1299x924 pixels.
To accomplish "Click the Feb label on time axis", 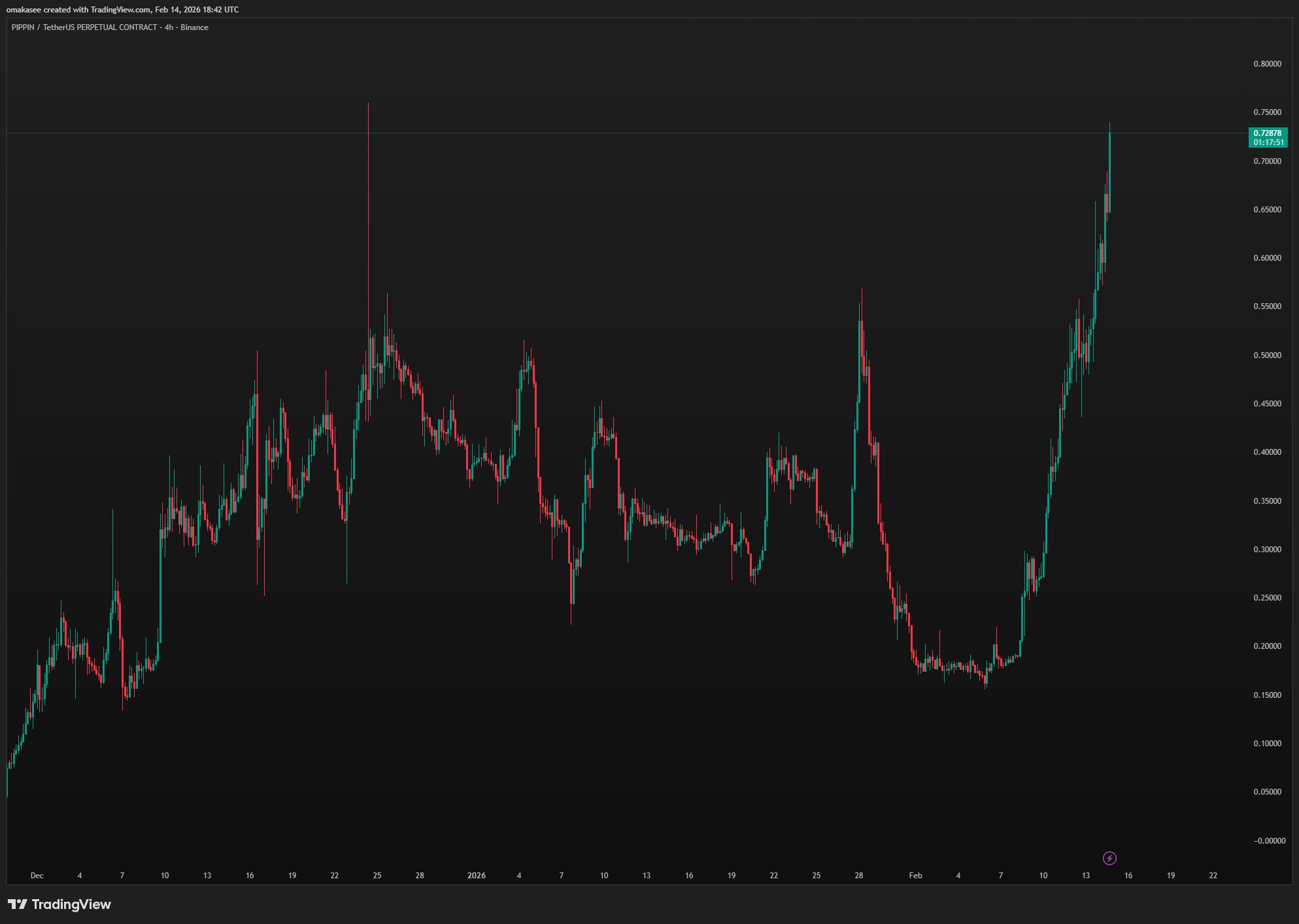I will pos(915,876).
